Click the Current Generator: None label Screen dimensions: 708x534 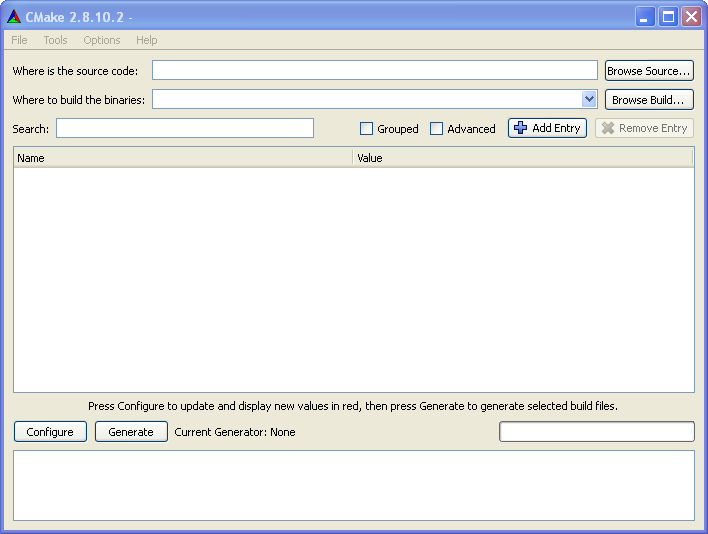point(235,432)
